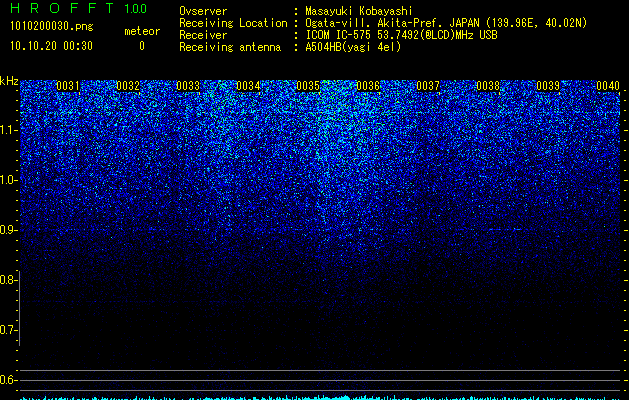Click the 1.1 frequency axis label
629x400 pixels.
[8, 130]
